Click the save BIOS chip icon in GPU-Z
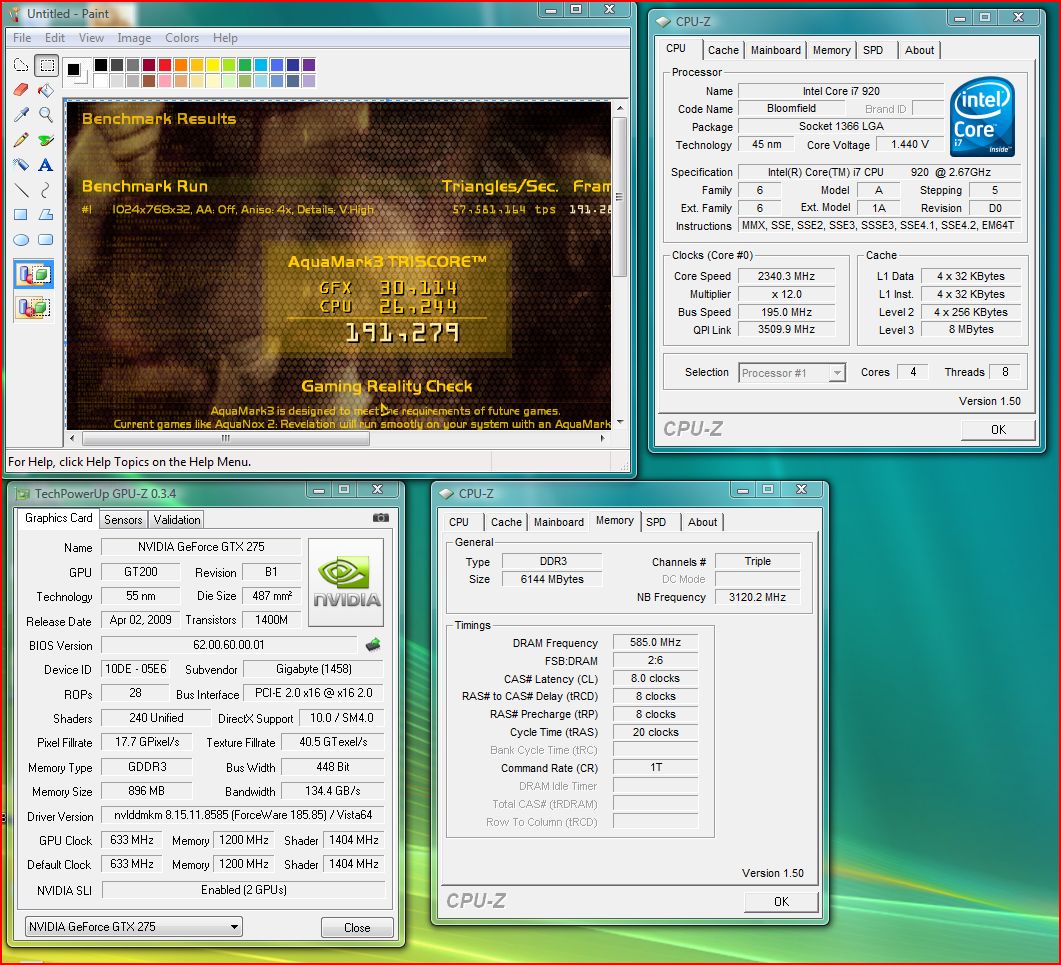 coord(373,644)
